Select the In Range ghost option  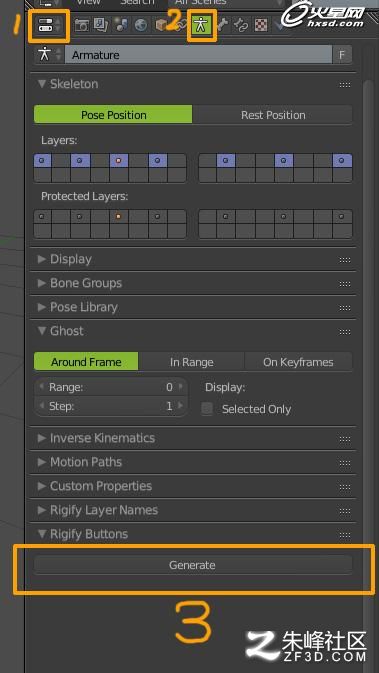tap(191, 362)
